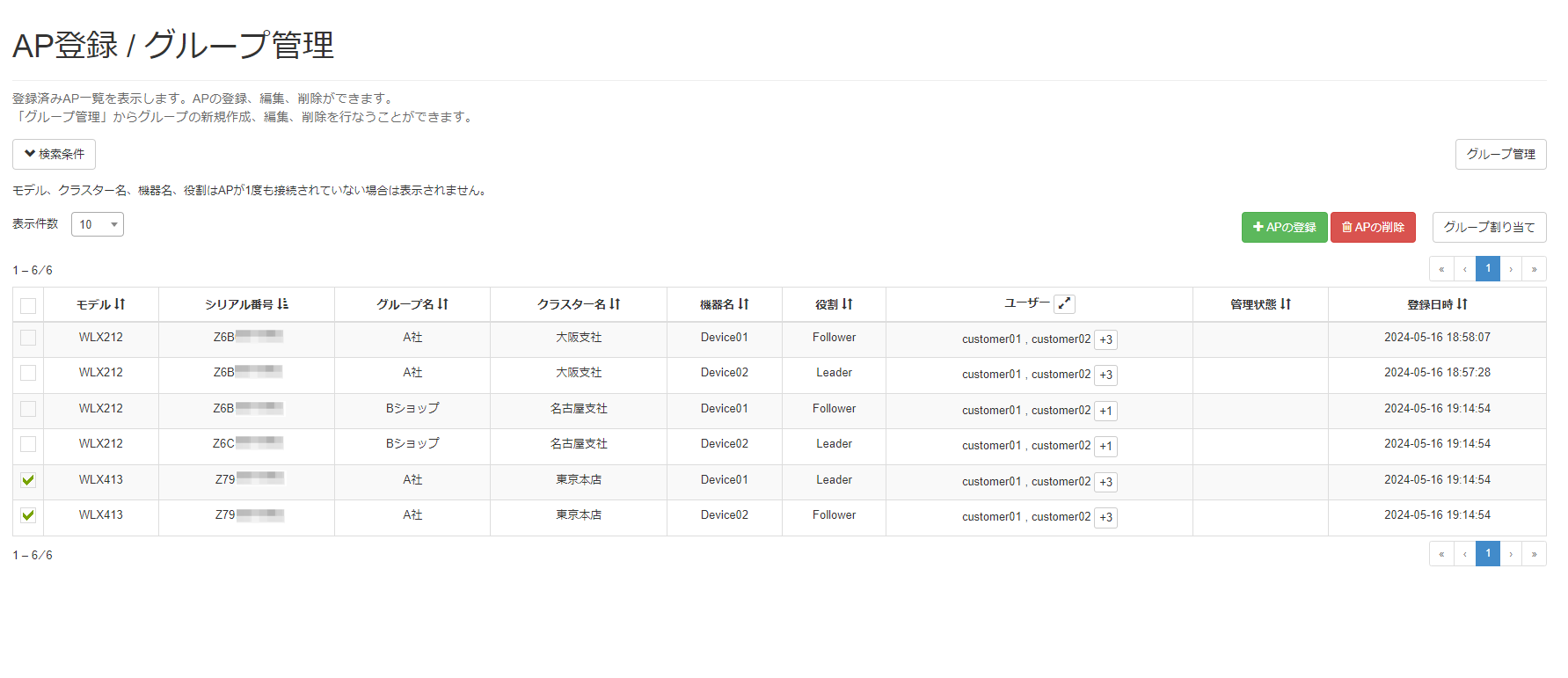Viewport: 1568px width, 678px height.
Task: Expand the ユーザー column with arrows icon
Action: tap(1064, 304)
